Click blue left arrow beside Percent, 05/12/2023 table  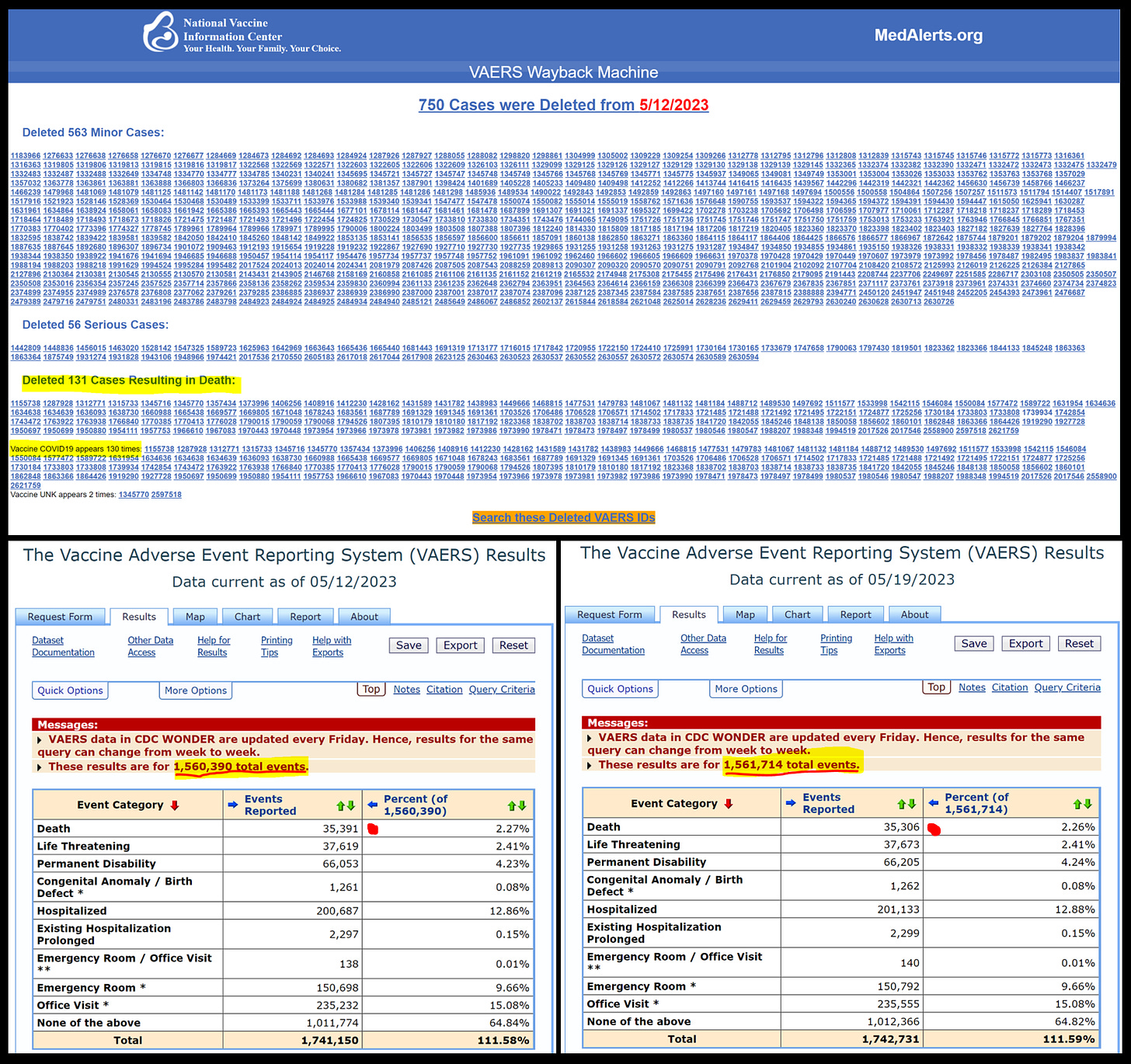(372, 805)
